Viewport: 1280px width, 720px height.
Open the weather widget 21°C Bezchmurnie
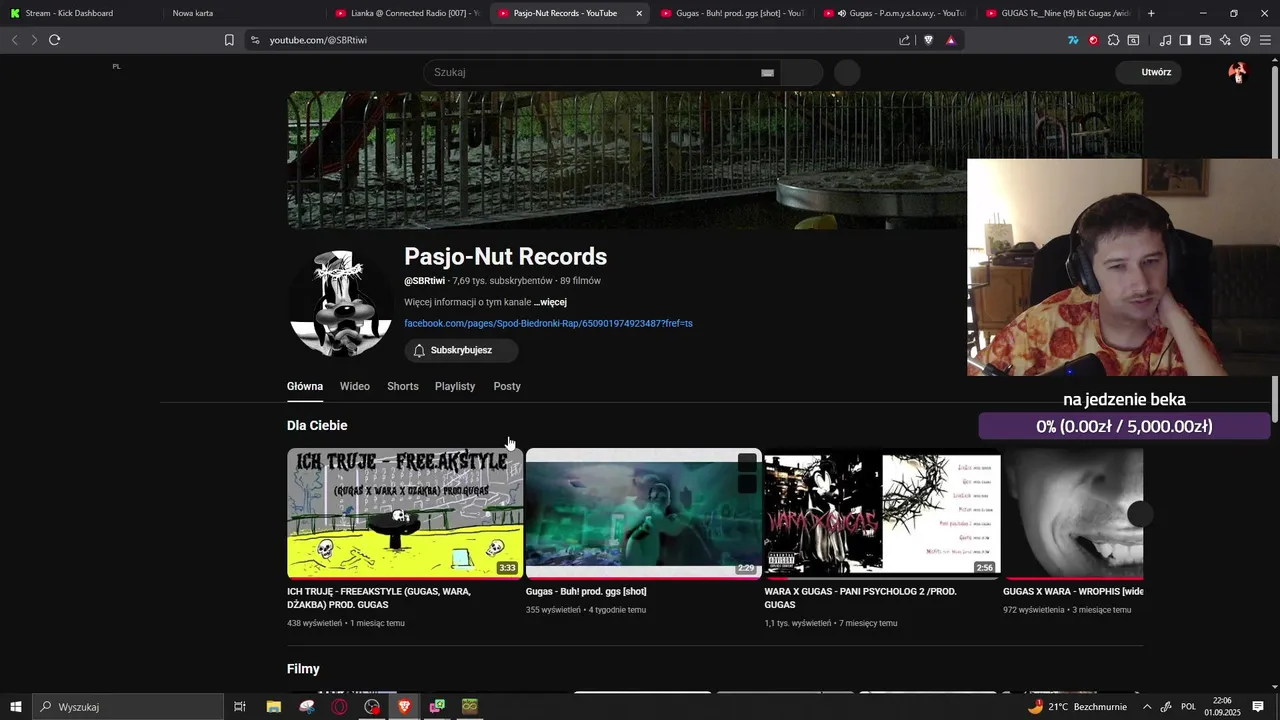[1077, 706]
